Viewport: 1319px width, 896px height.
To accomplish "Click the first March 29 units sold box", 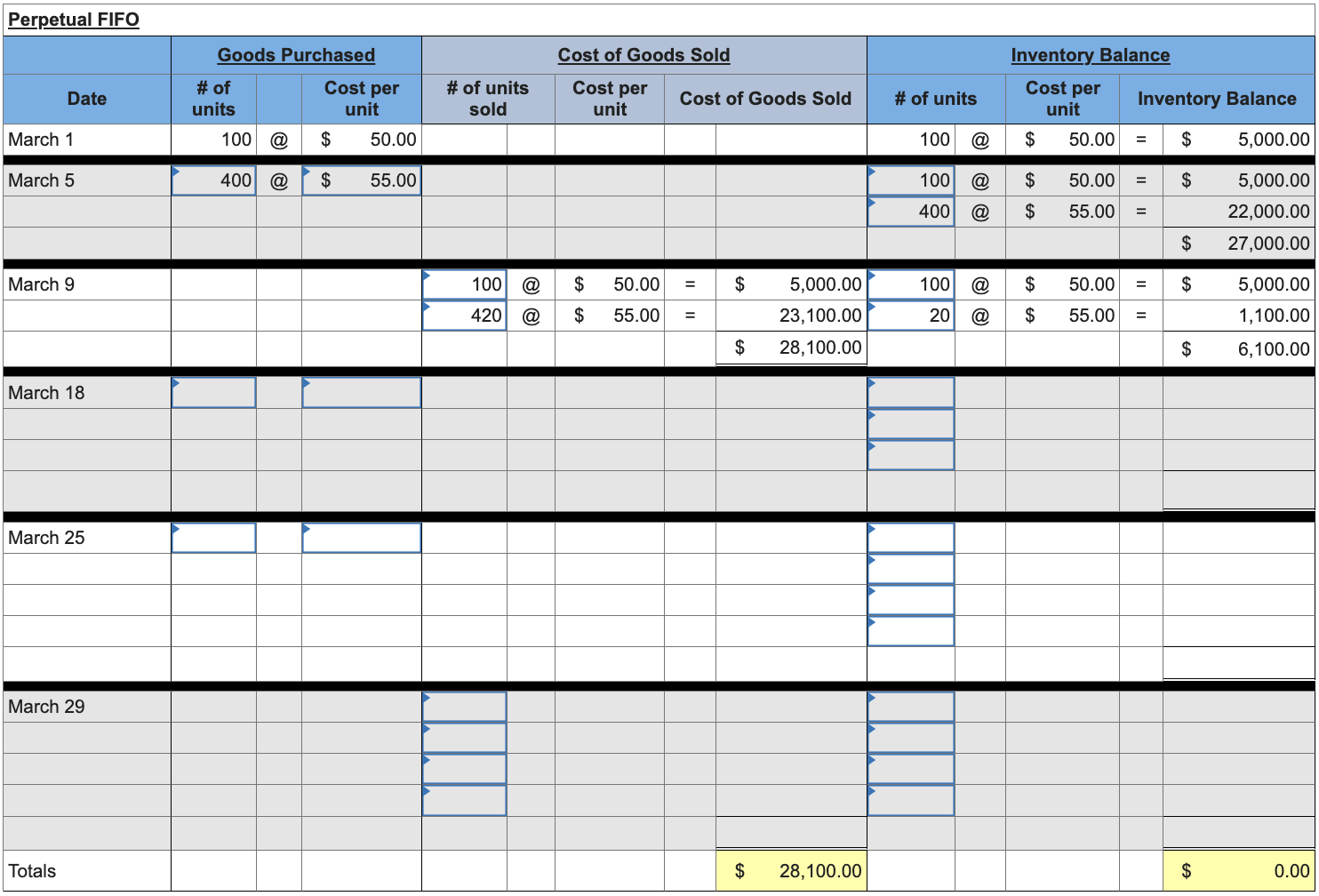I will tap(463, 706).
